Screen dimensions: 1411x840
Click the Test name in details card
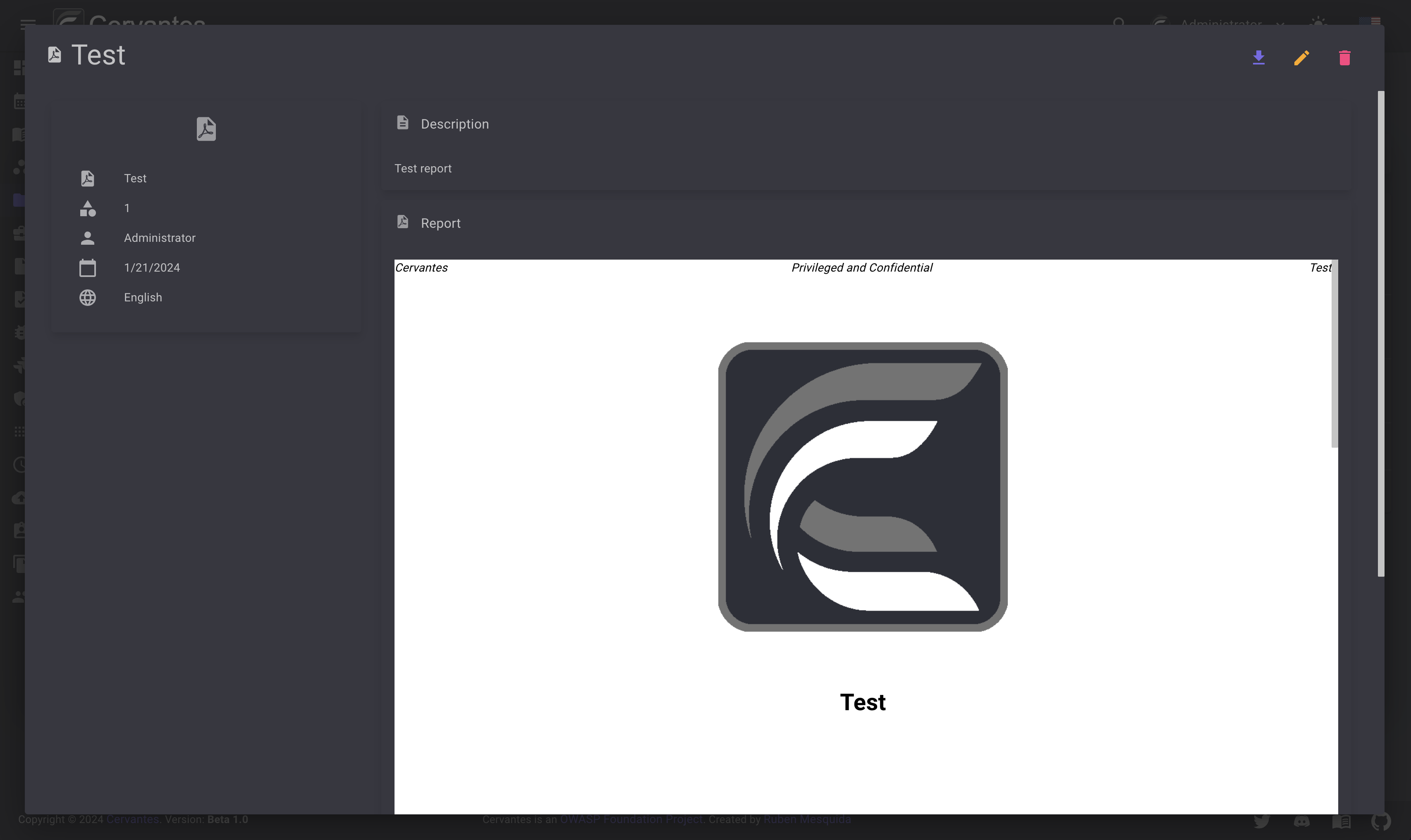point(135,178)
